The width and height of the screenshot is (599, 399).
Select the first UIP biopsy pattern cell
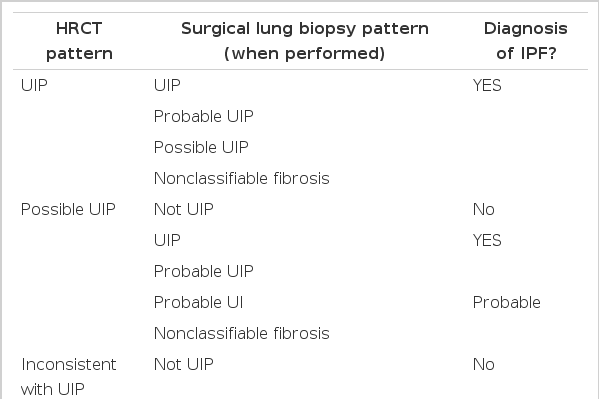[167, 85]
